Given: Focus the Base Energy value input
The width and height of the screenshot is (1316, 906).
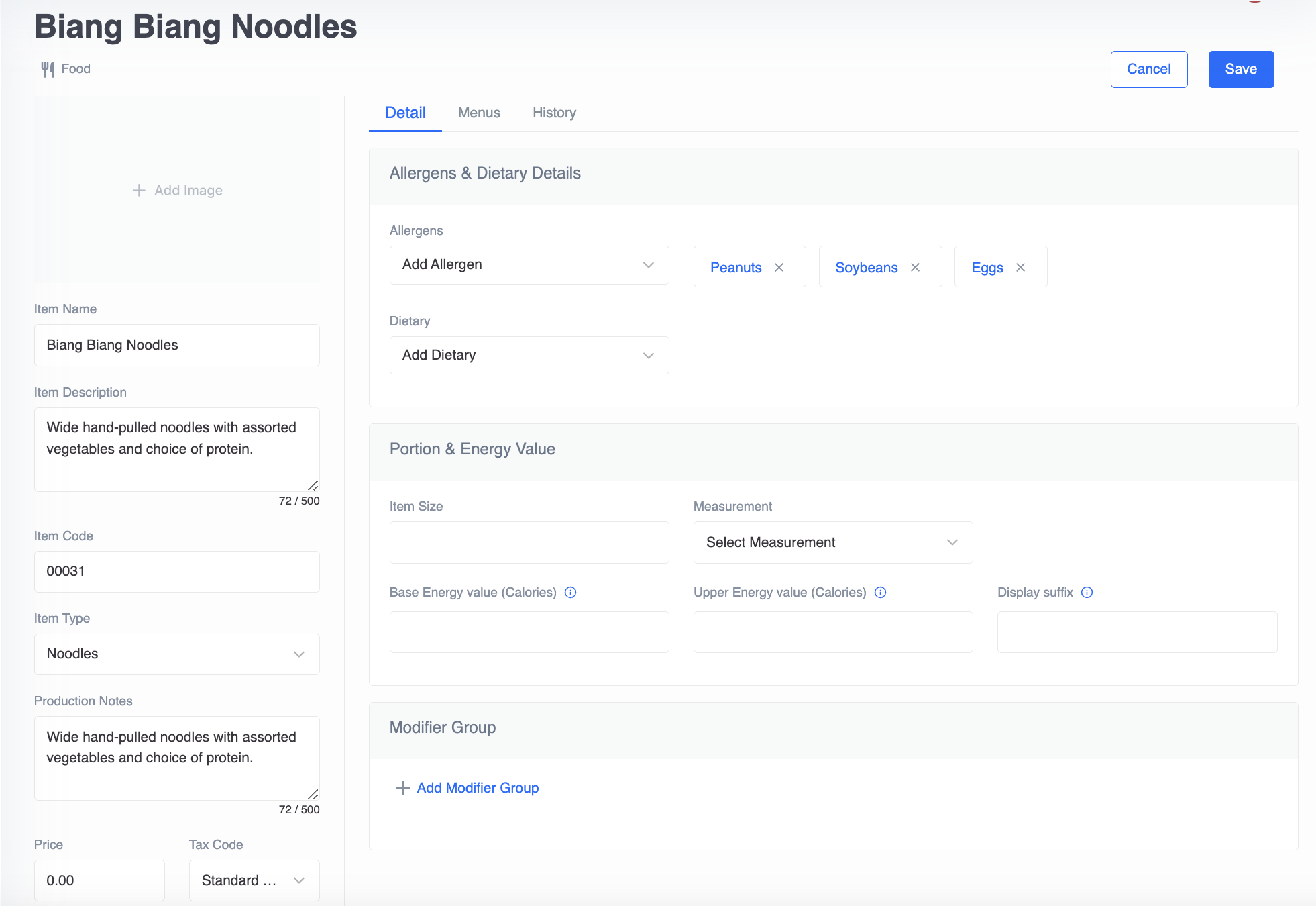Looking at the screenshot, I should coord(529,632).
